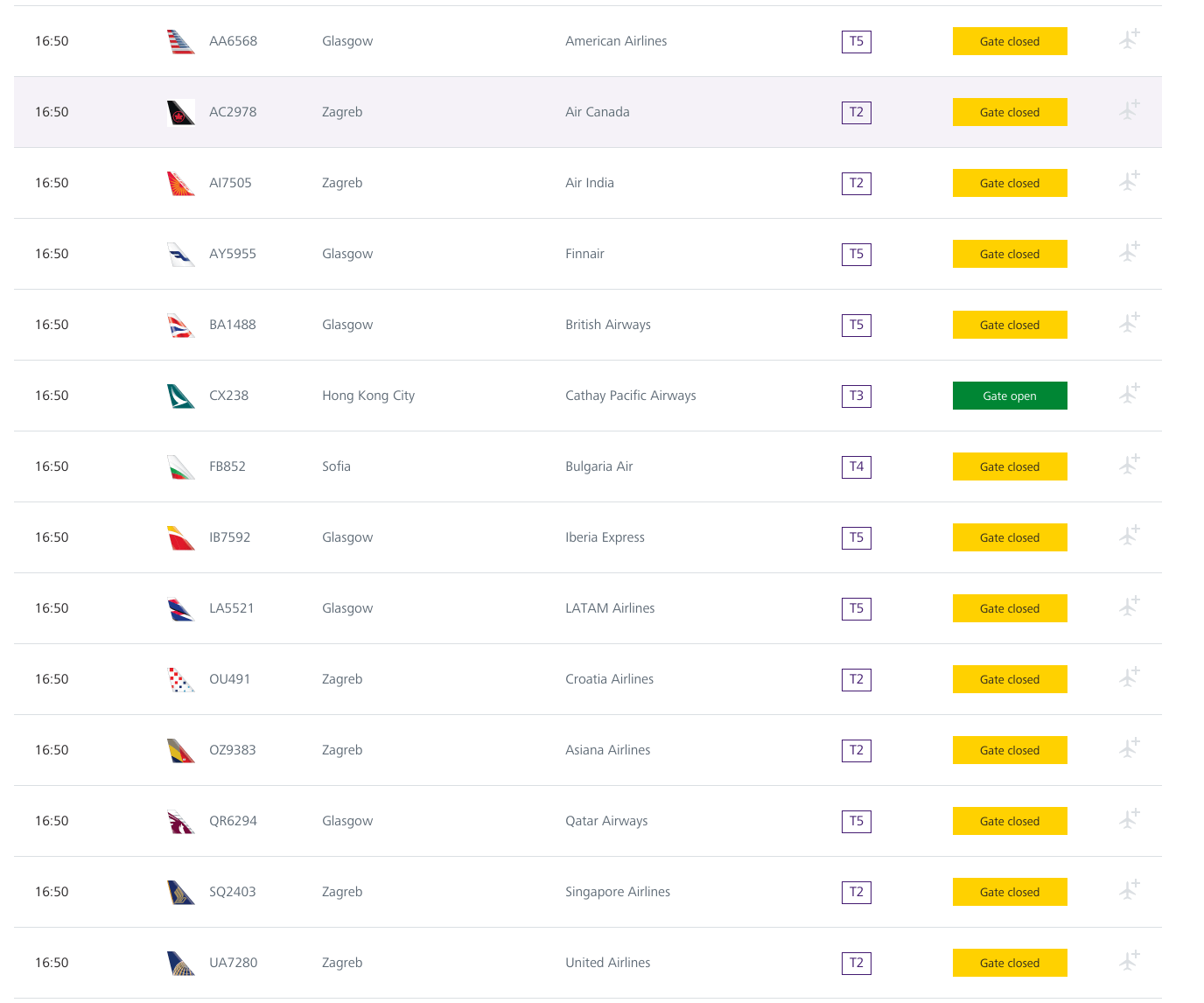Screen dimensions: 1204x1003
Task: Open the OZ9383 flight row
Action: point(232,750)
